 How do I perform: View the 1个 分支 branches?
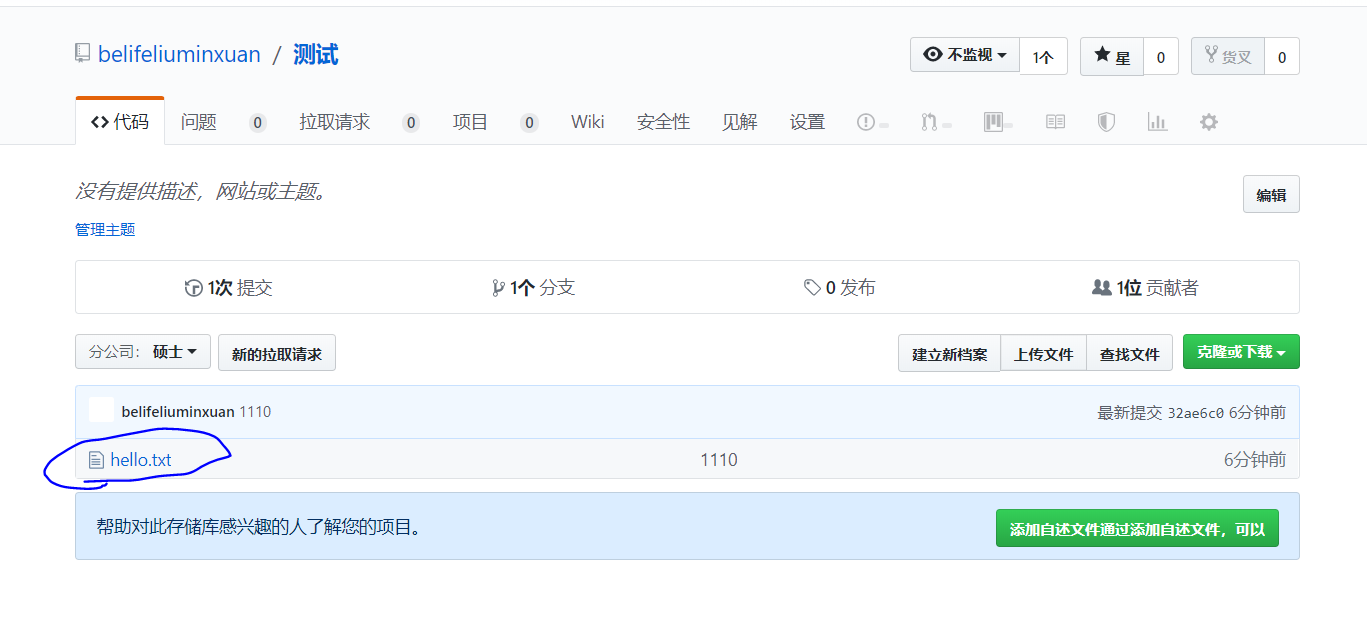point(534,288)
